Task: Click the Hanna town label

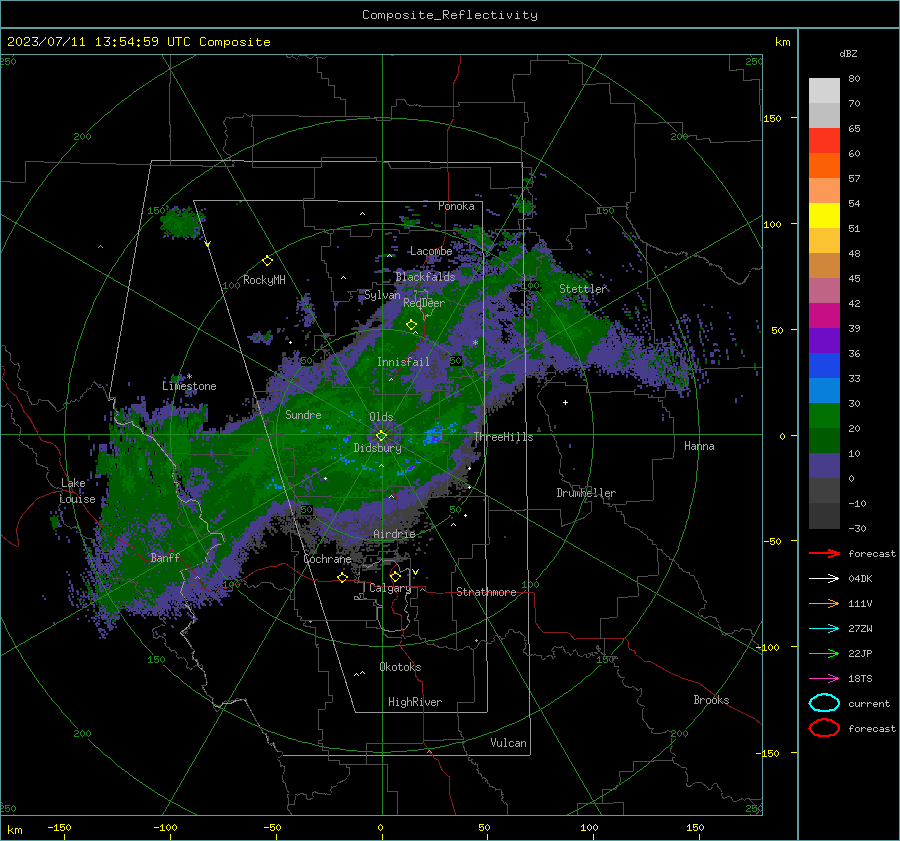Action: tap(699, 446)
